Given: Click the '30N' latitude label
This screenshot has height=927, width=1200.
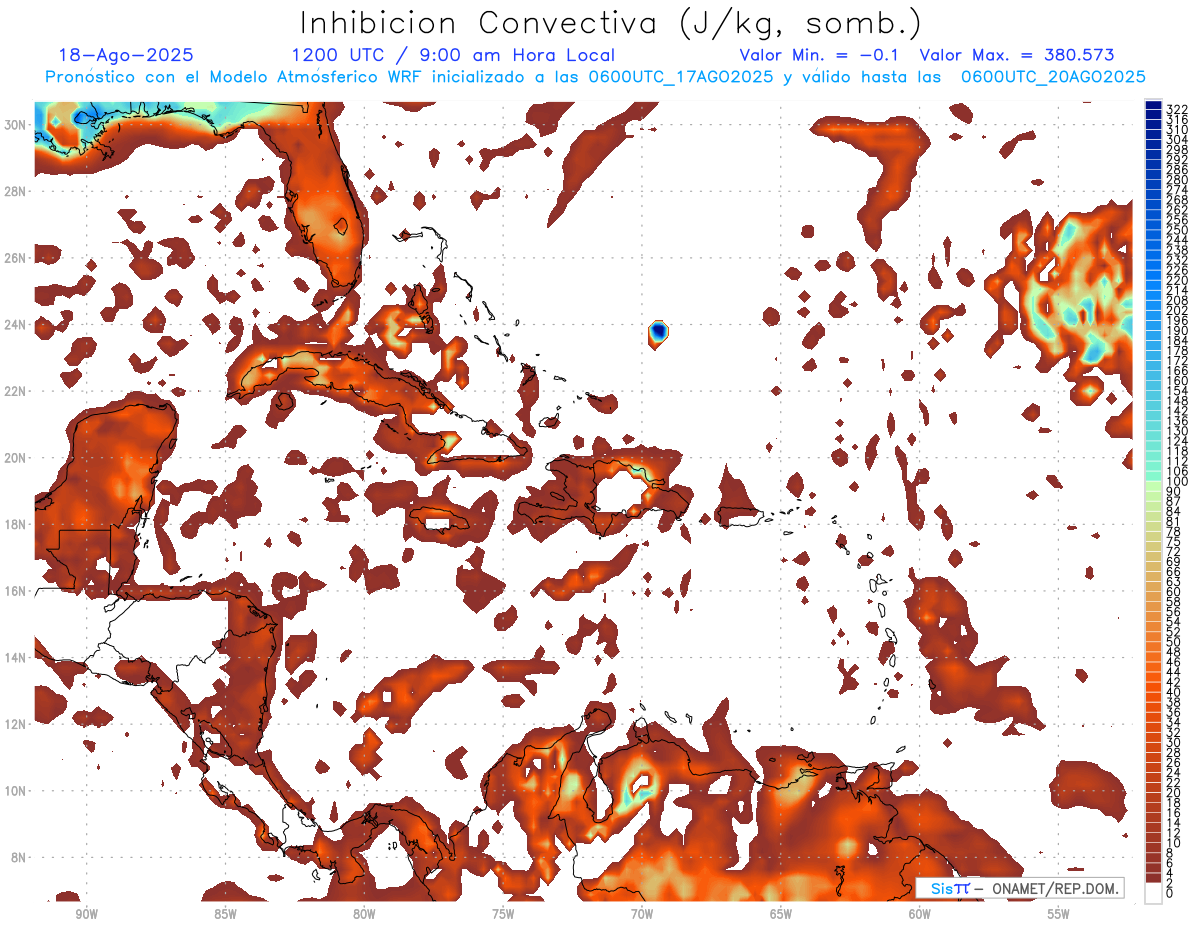Looking at the screenshot, I should pyautogui.click(x=16, y=125).
